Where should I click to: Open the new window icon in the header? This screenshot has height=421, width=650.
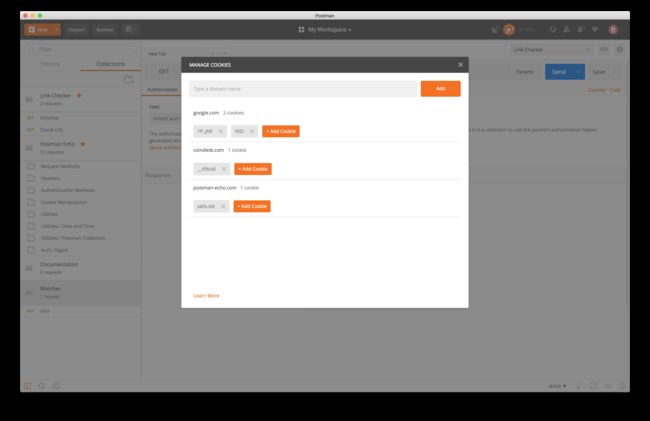point(130,29)
